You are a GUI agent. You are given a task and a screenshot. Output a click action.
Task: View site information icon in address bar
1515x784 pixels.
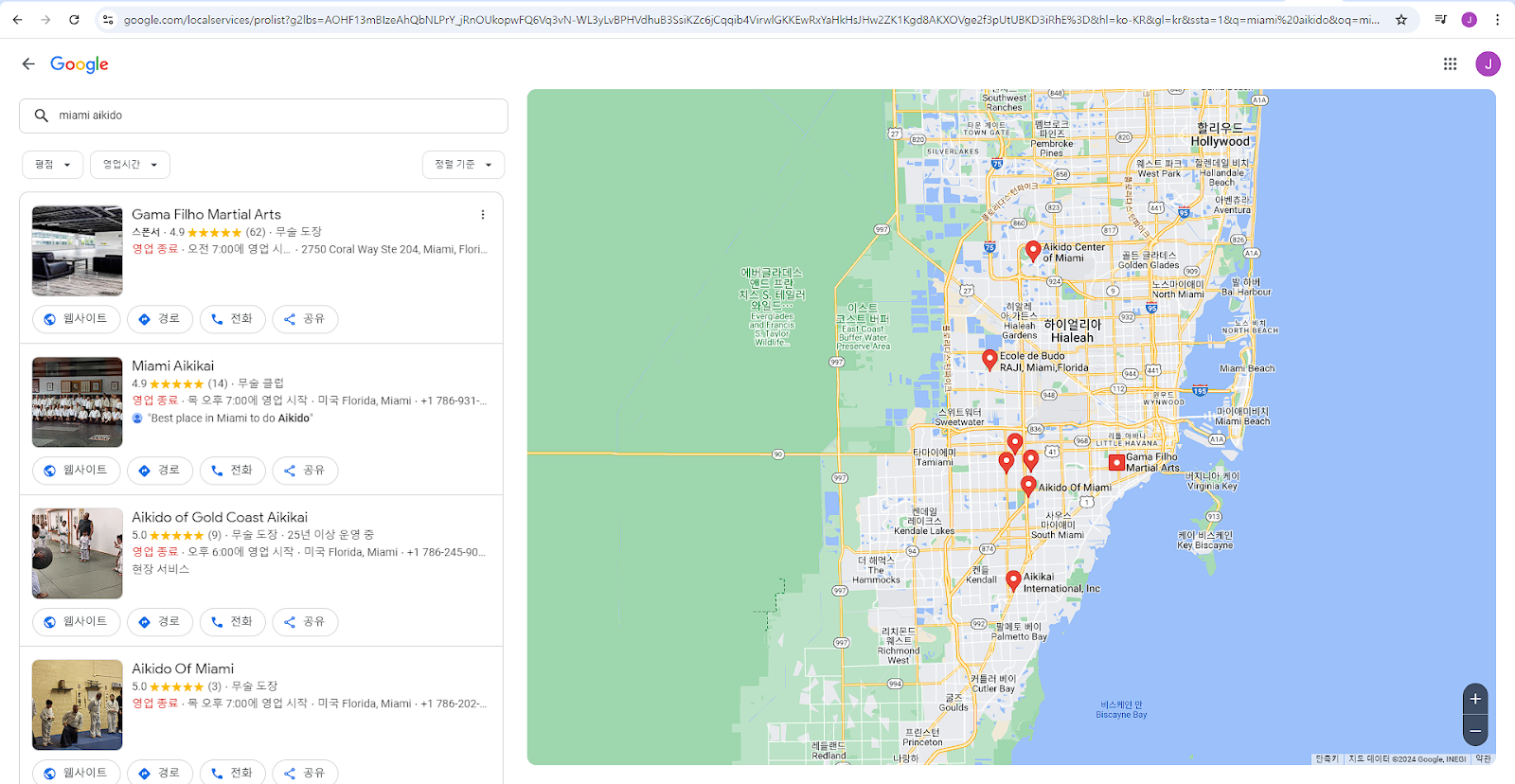(108, 19)
